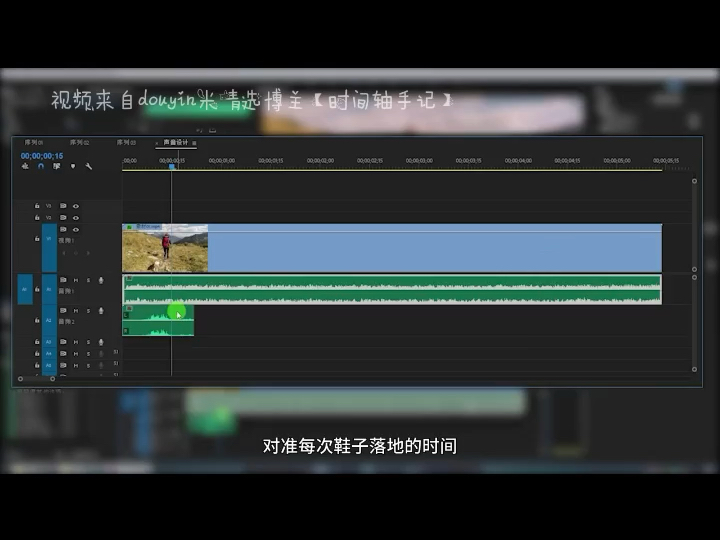Toggle sync lock on track A4
This screenshot has height=540, width=720.
point(63,354)
